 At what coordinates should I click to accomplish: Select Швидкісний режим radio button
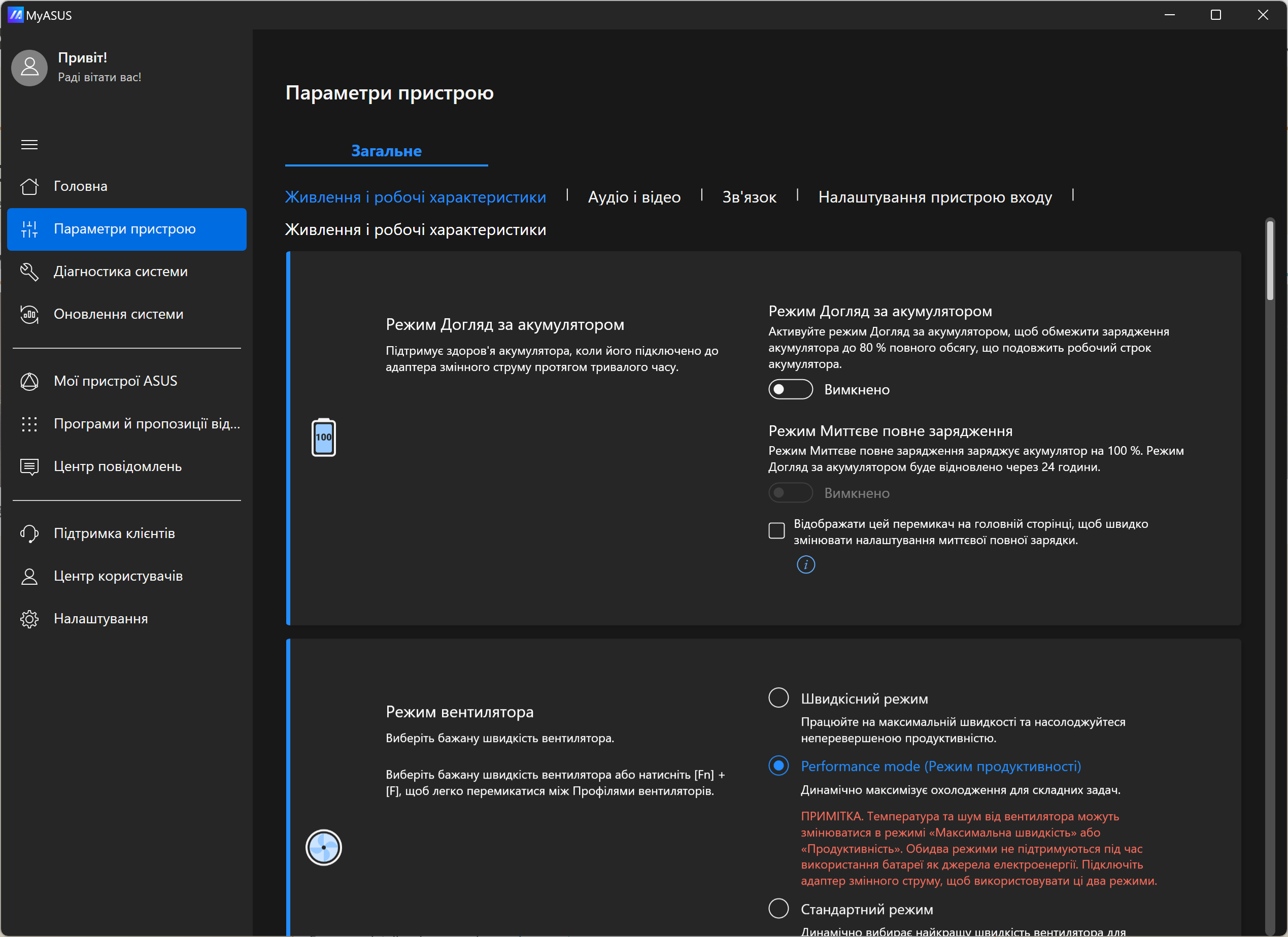coord(778,698)
